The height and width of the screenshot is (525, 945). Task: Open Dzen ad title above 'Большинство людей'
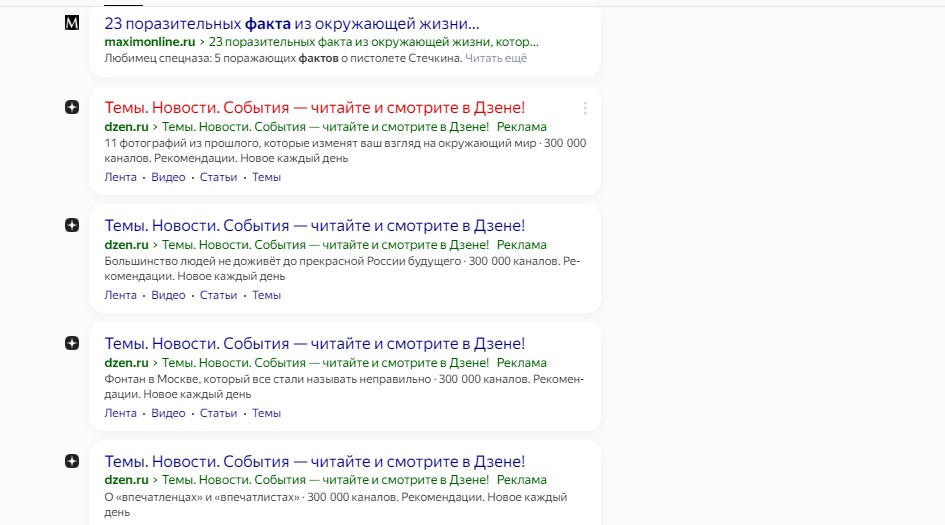click(315, 226)
